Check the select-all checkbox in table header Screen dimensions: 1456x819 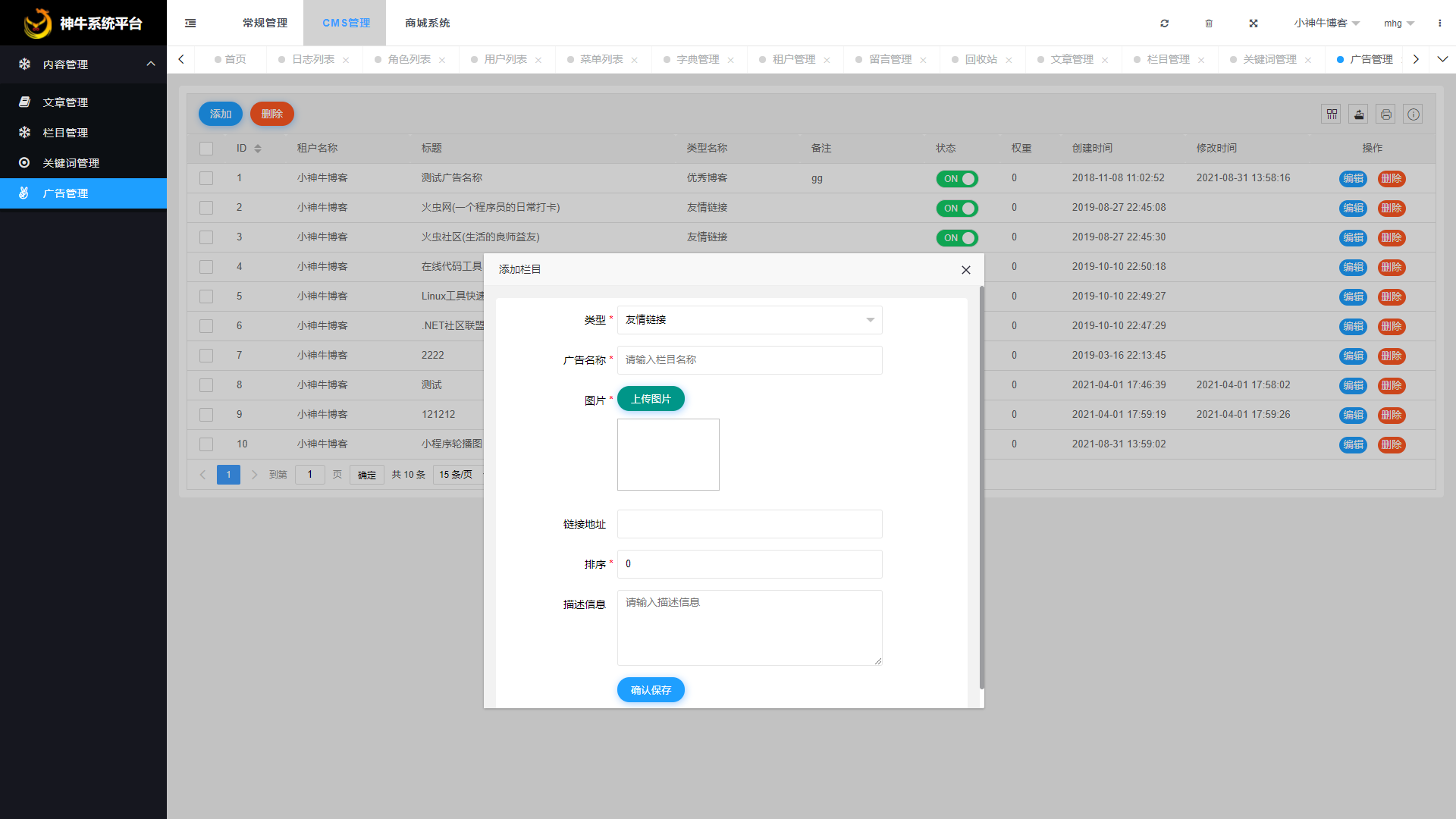coord(206,148)
